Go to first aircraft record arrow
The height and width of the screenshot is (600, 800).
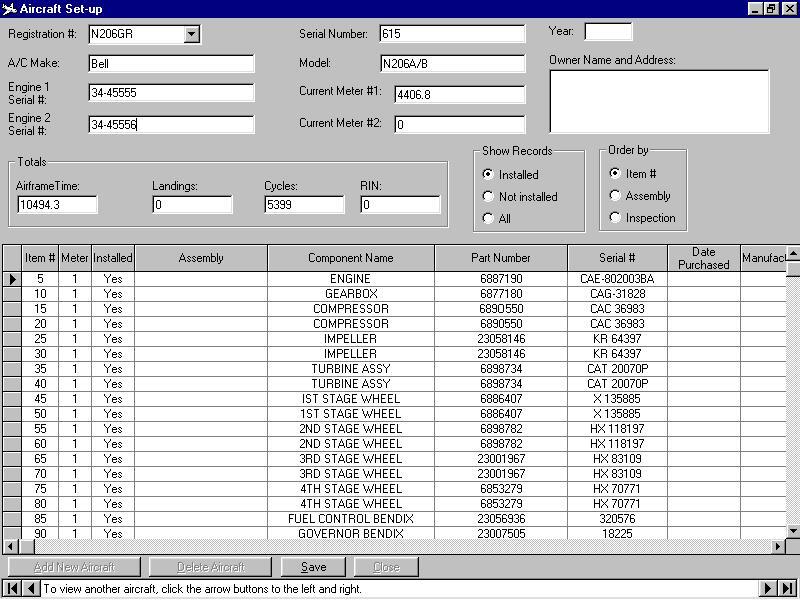pos(11,589)
